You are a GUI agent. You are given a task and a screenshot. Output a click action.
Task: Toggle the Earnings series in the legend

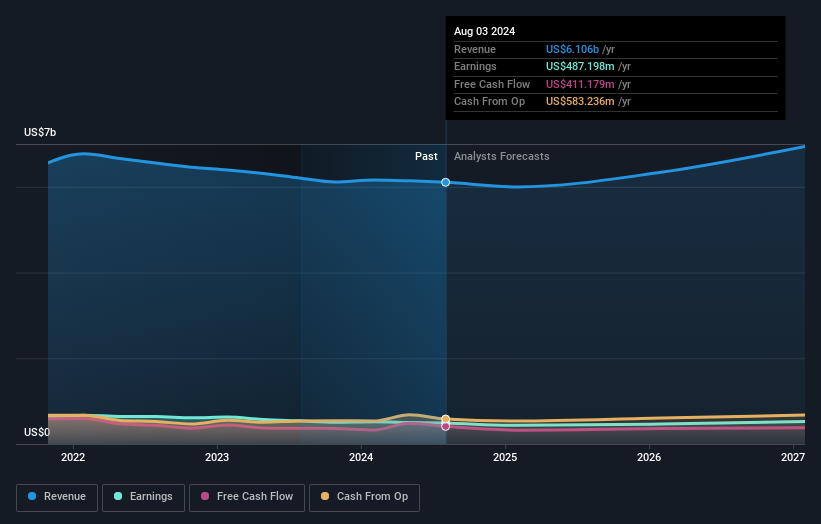143,497
